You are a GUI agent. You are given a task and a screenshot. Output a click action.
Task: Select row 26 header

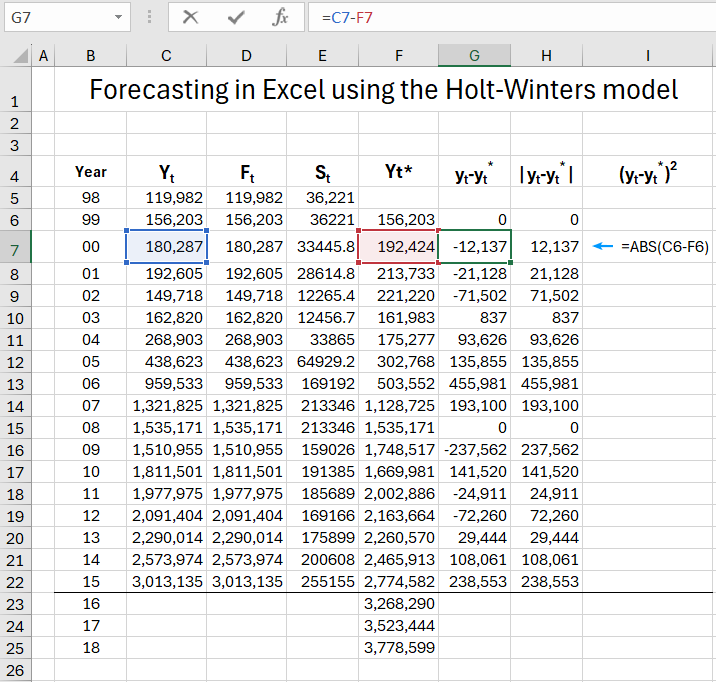(15, 670)
